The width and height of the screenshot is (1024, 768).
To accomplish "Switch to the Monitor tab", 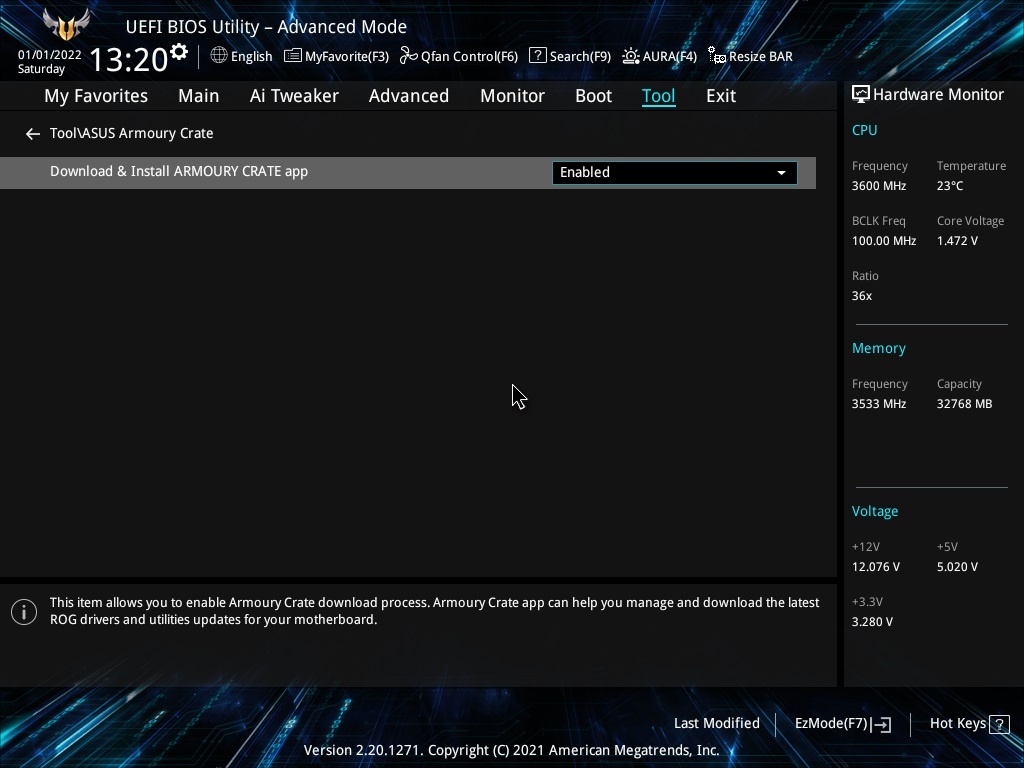I will [513, 96].
